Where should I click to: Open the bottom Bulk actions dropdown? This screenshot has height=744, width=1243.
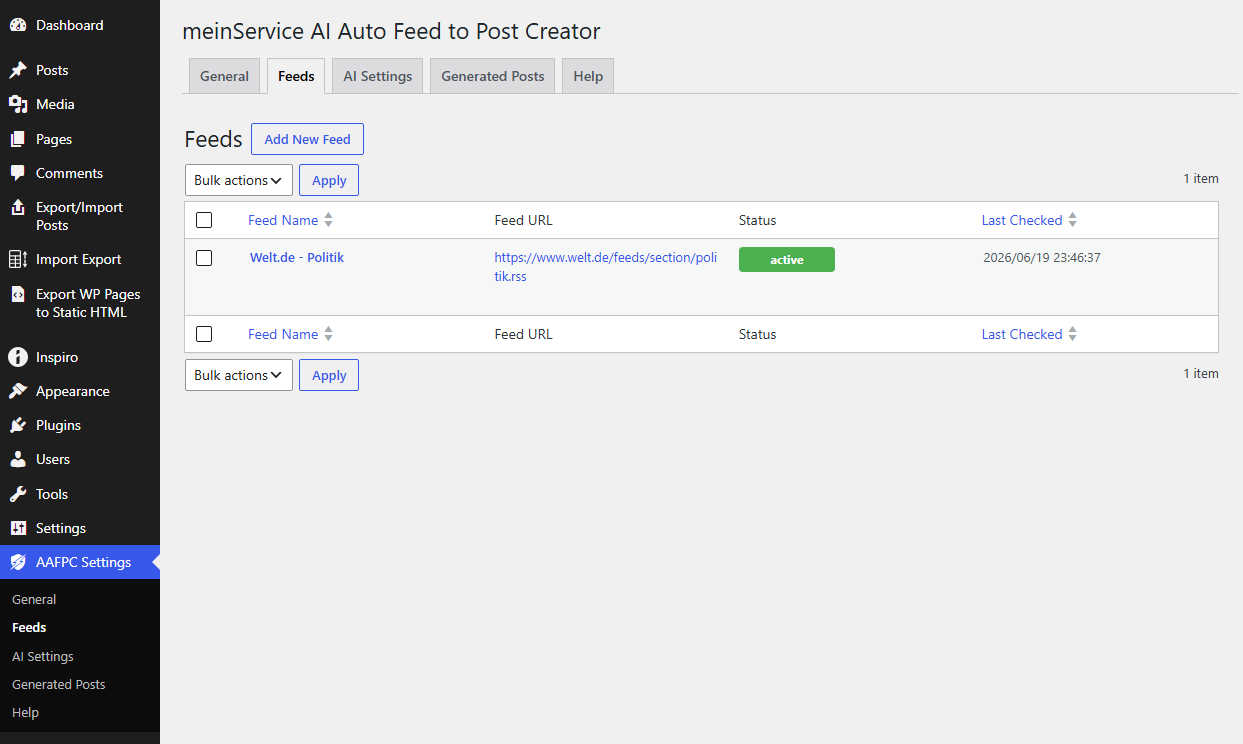[x=239, y=375]
